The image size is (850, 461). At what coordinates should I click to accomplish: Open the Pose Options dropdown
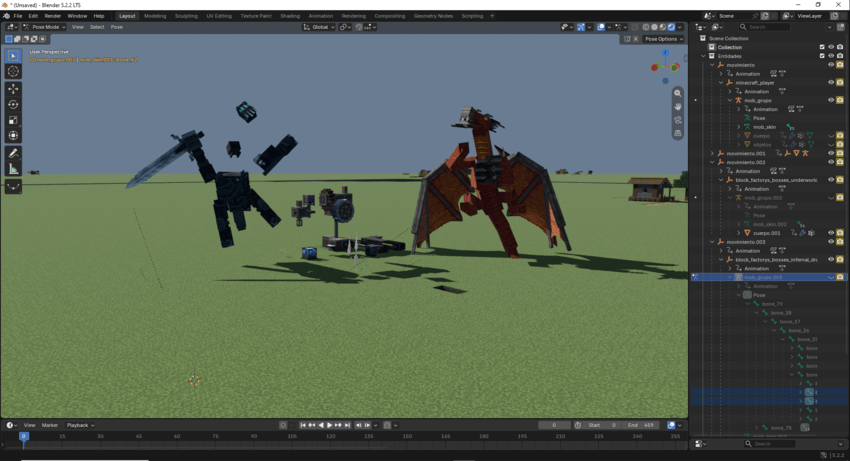click(664, 39)
